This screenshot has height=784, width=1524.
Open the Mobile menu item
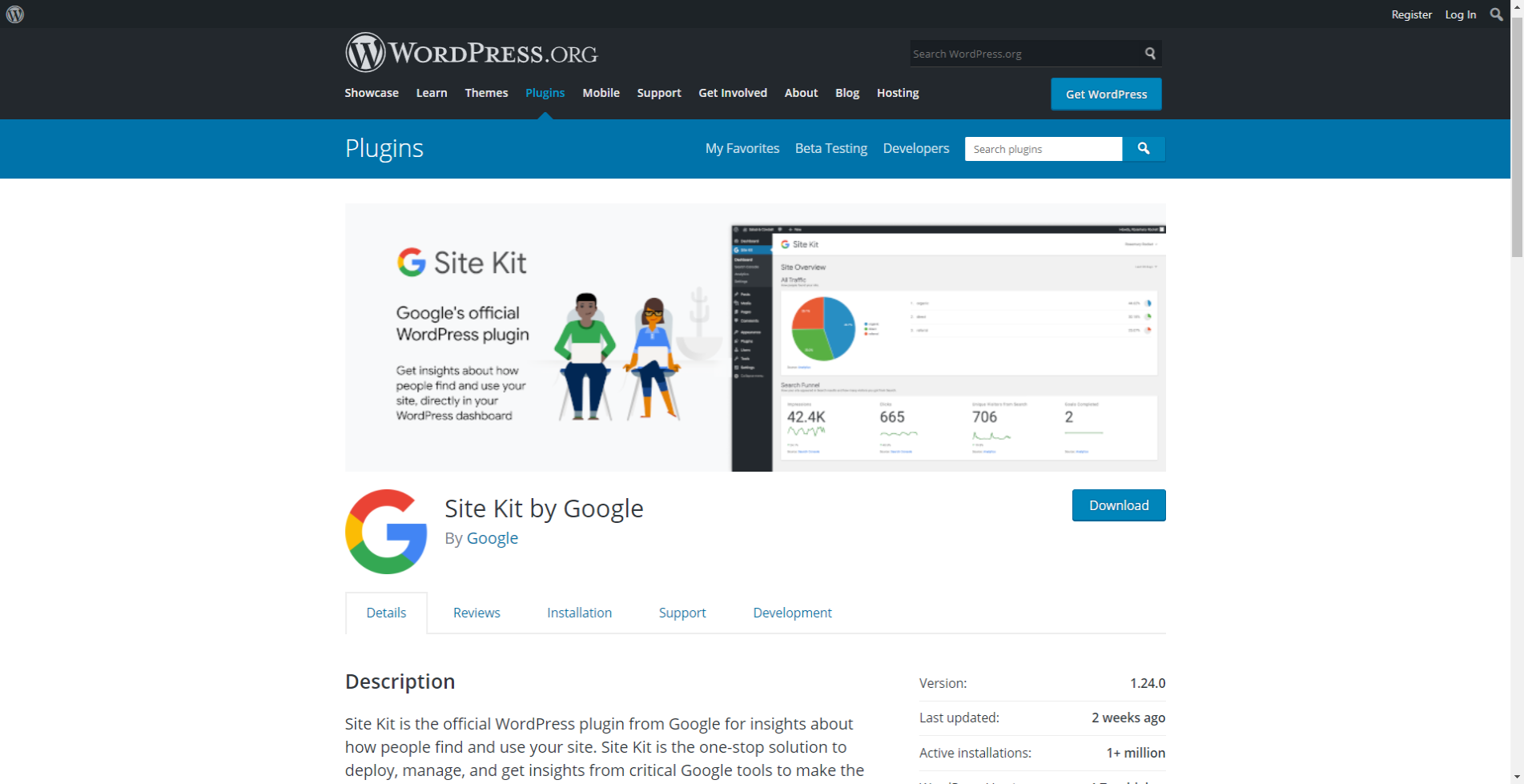point(601,93)
